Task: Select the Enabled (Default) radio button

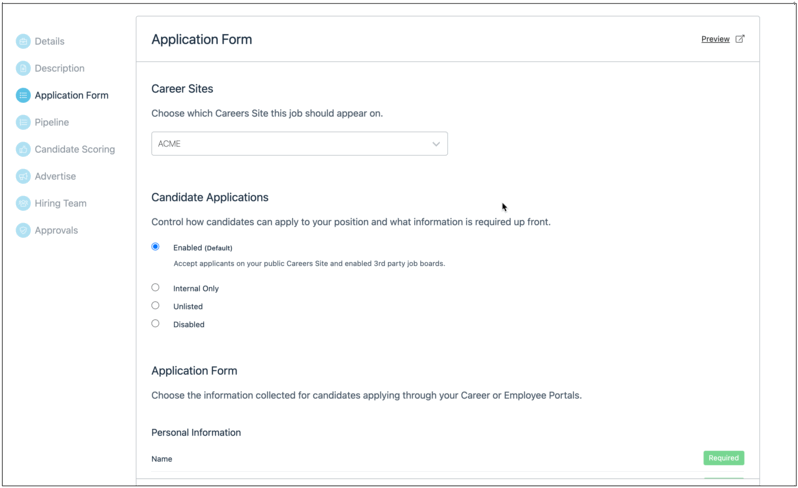Action: (x=155, y=247)
